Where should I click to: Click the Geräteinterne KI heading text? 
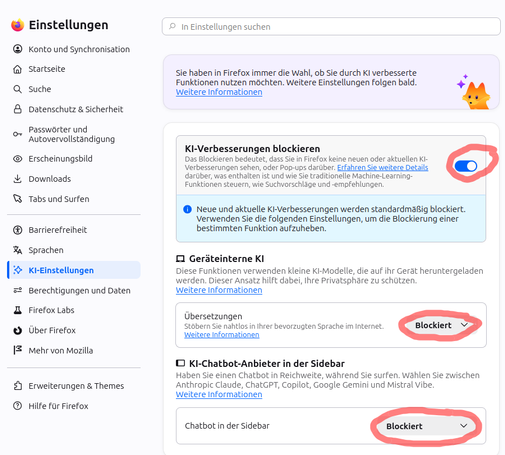click(x=227, y=259)
